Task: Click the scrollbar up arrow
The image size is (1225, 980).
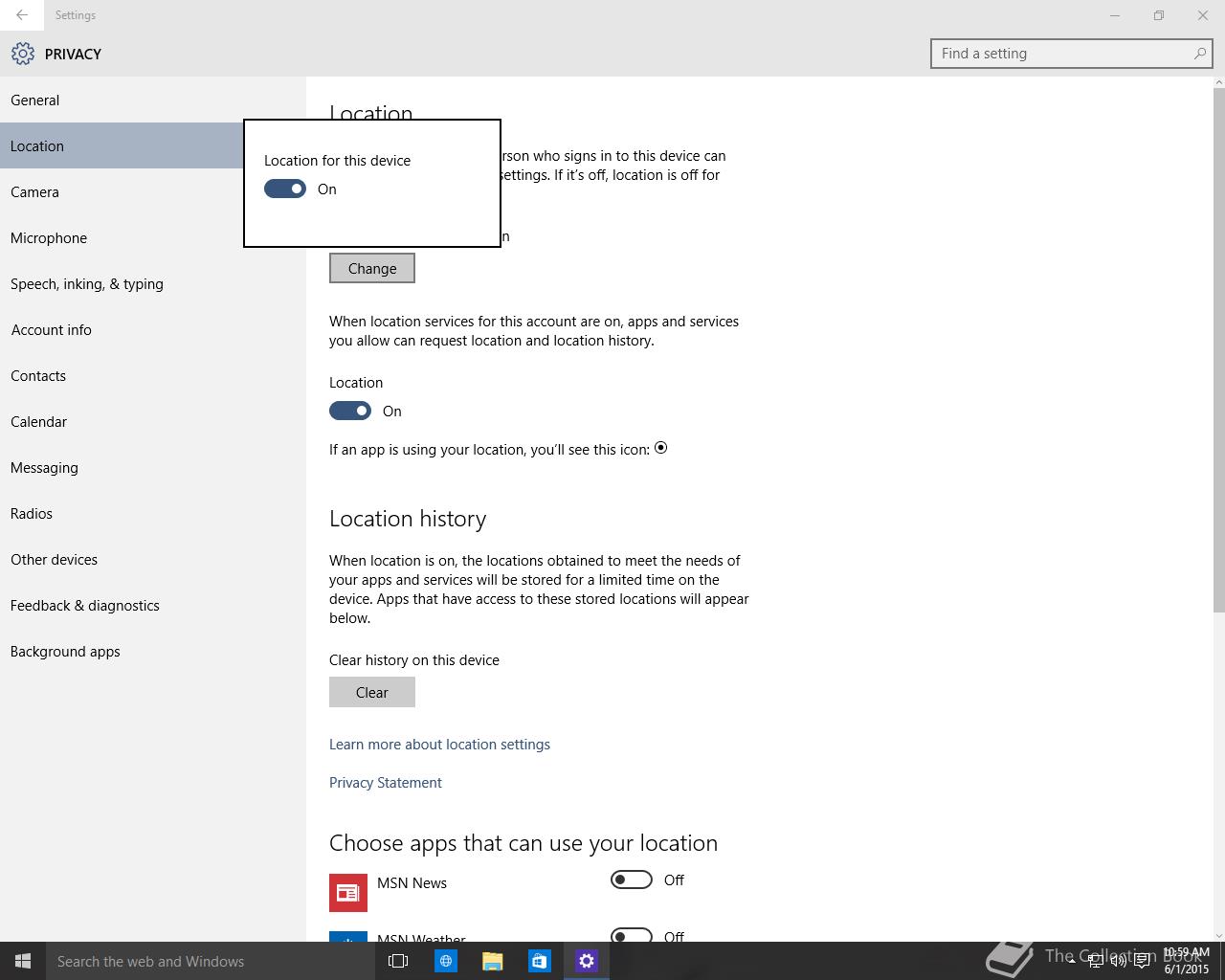Action: (1218, 82)
